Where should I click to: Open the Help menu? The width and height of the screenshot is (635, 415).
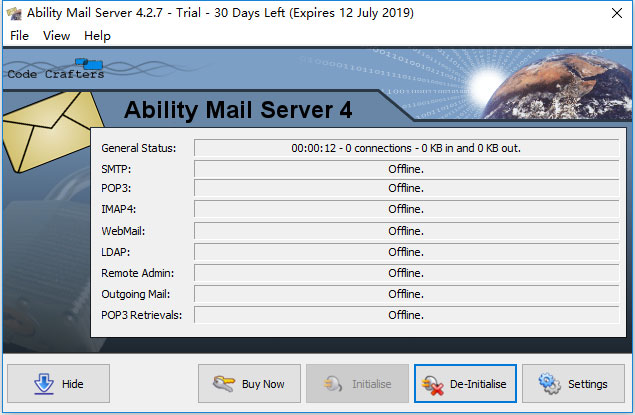tap(97, 36)
